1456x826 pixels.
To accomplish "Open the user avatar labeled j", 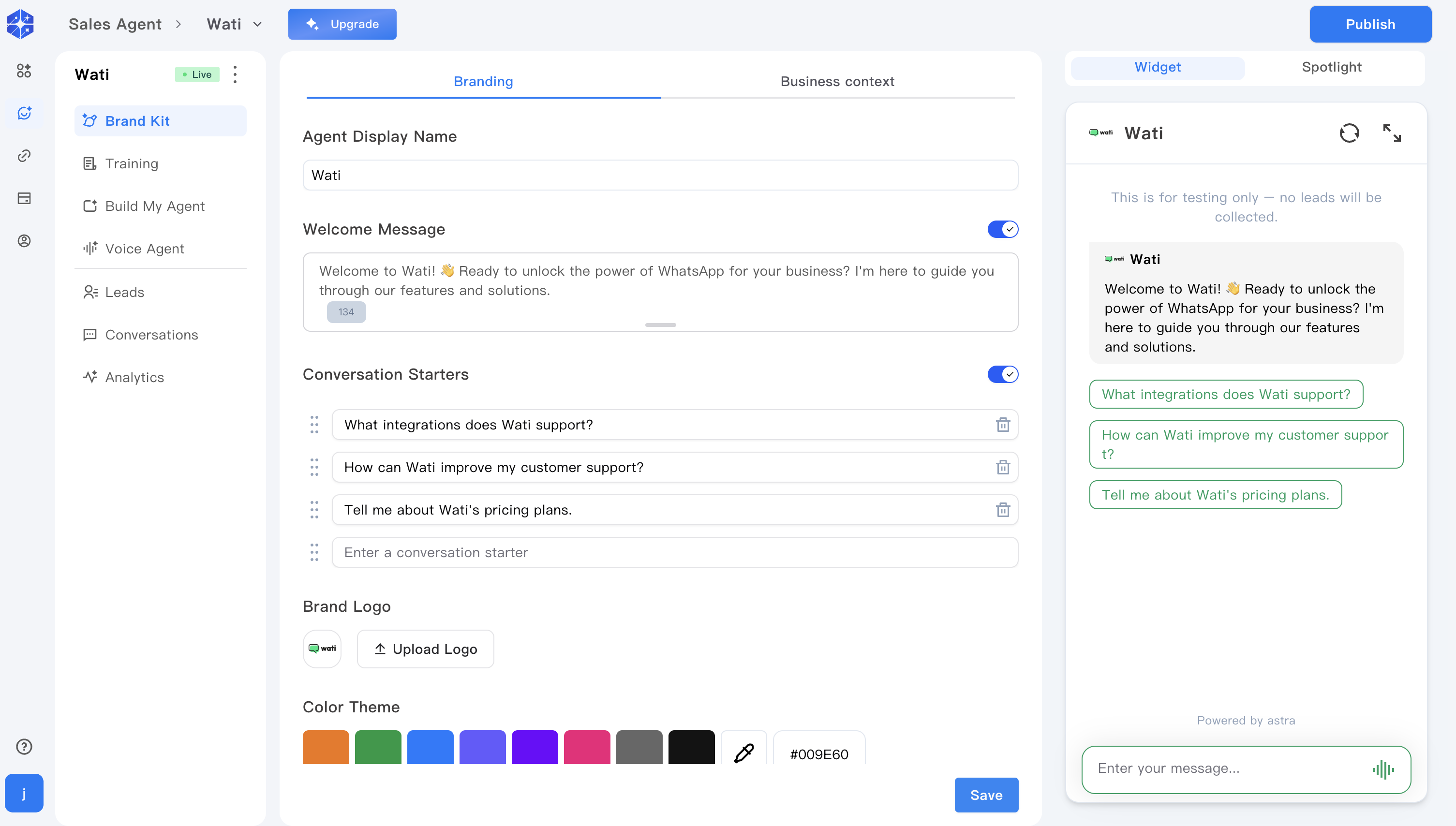I will (24, 793).
